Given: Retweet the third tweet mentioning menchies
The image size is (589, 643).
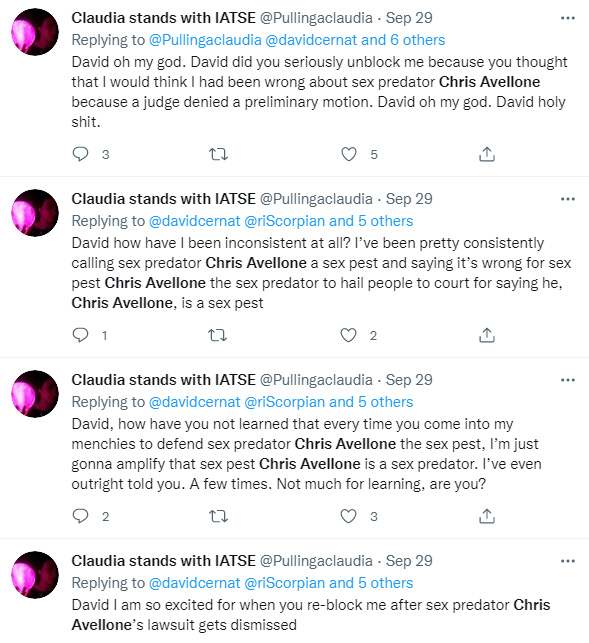Looking at the screenshot, I should click(x=218, y=516).
